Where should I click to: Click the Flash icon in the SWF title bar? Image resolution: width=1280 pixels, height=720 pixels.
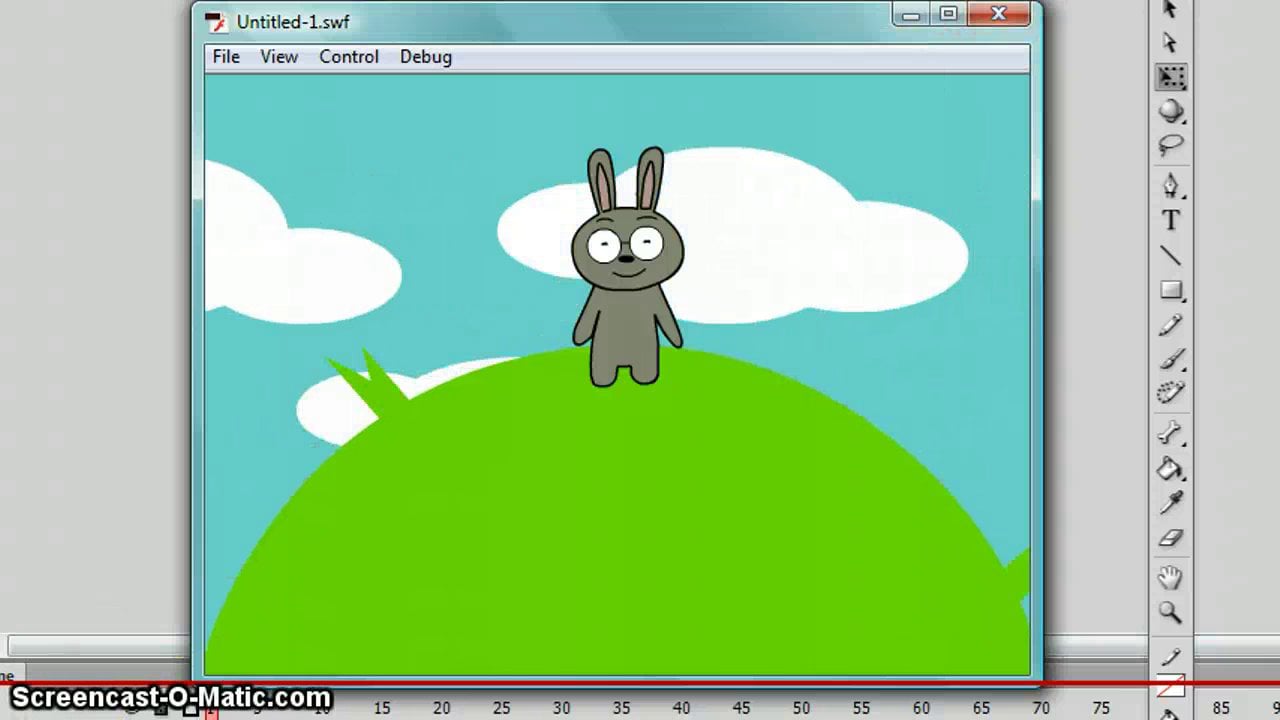click(x=216, y=22)
